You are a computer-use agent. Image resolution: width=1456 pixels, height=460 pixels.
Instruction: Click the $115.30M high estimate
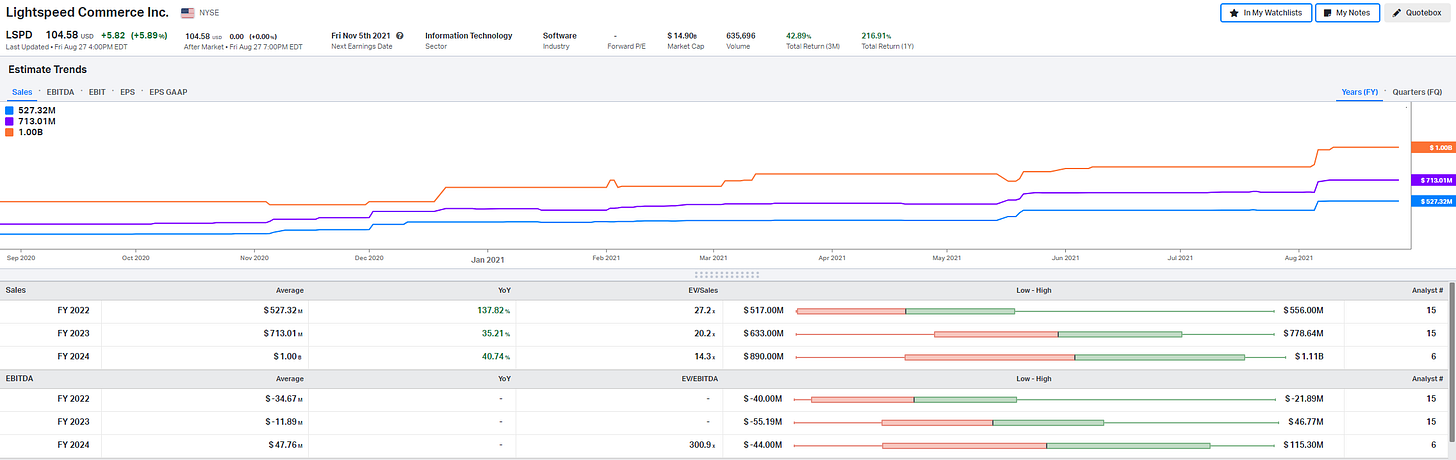pyautogui.click(x=1303, y=445)
